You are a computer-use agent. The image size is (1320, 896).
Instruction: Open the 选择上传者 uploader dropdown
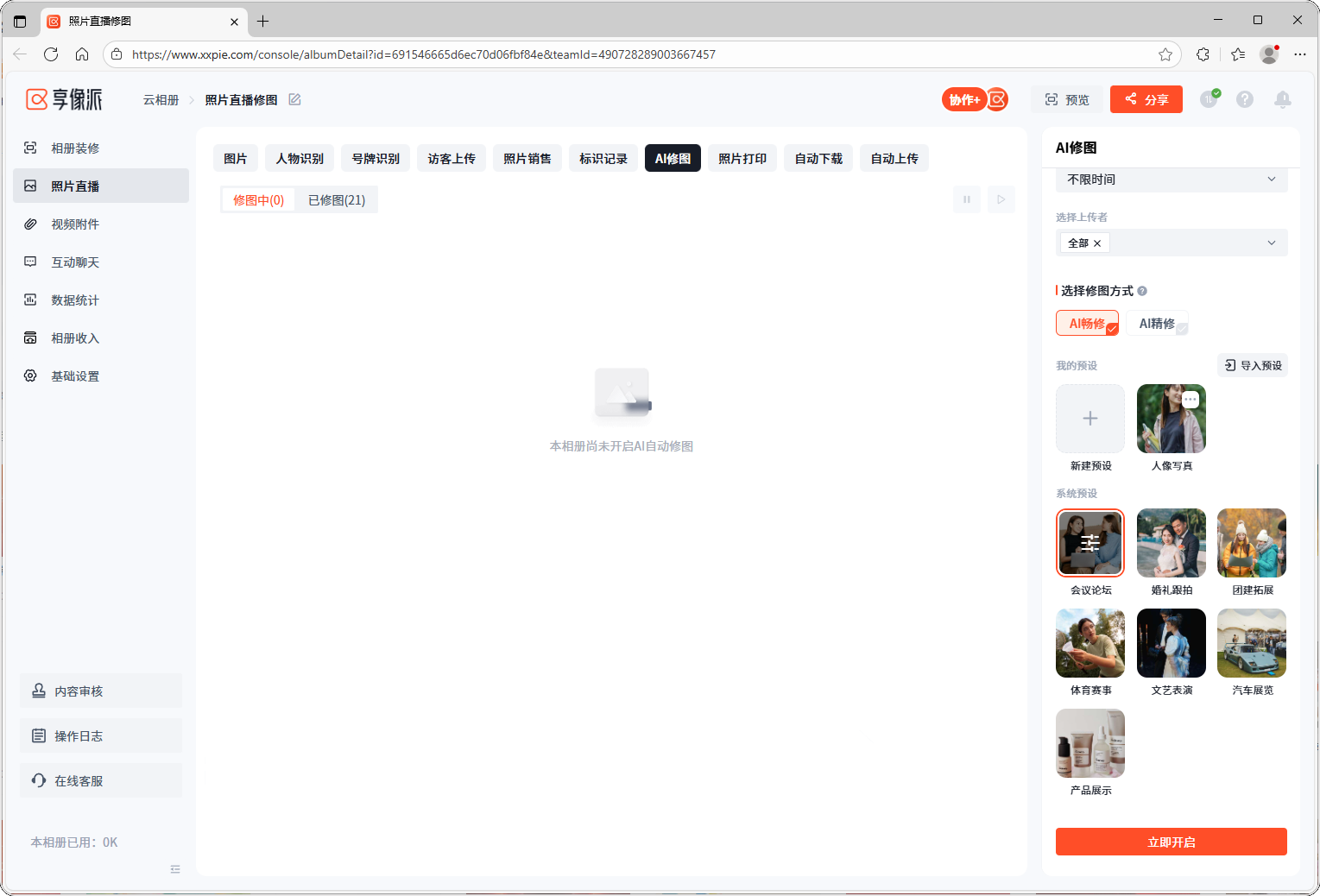click(x=1271, y=243)
